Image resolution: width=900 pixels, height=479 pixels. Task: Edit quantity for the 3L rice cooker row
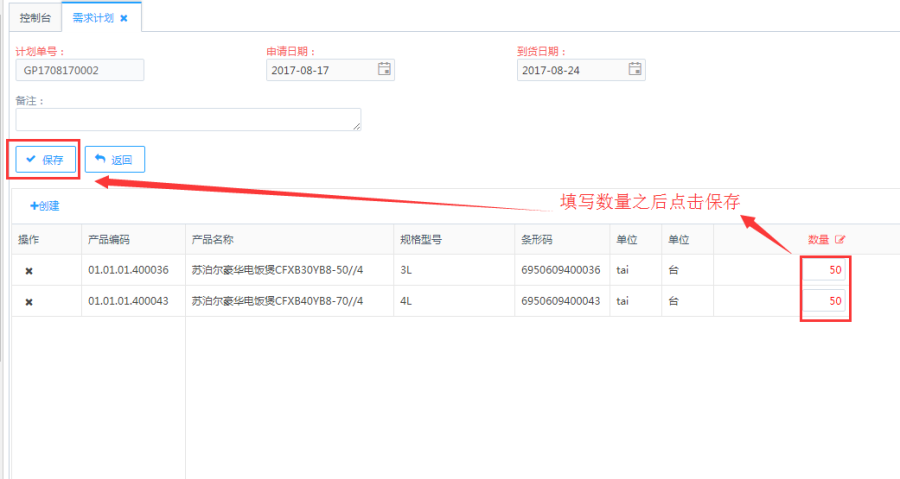click(x=825, y=270)
